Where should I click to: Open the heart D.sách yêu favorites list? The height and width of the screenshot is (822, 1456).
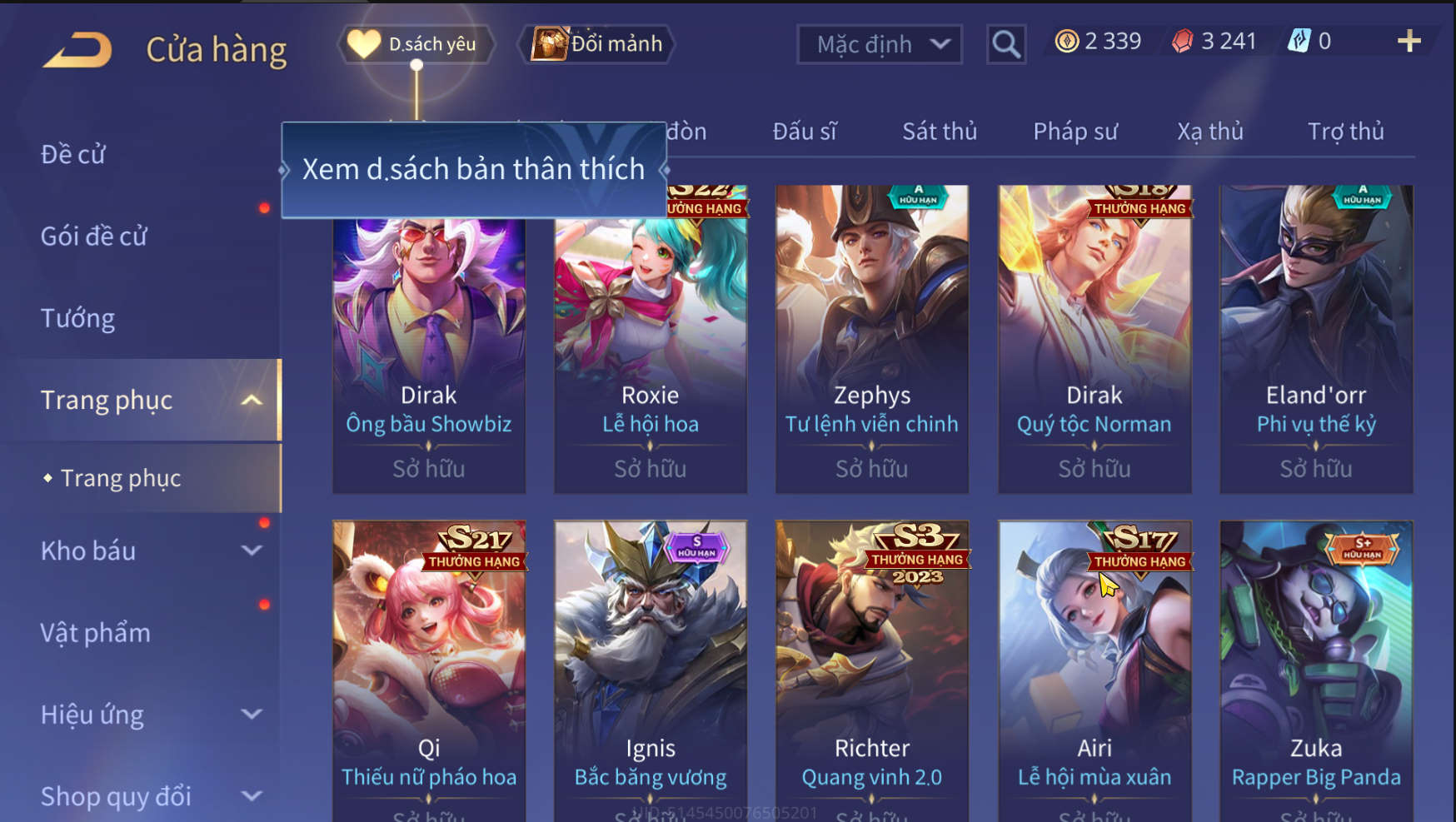point(416,44)
